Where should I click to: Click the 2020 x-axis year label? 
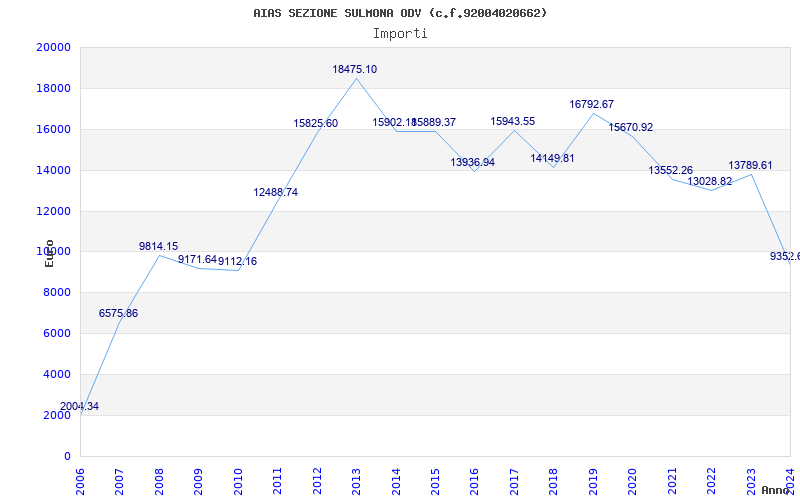click(x=633, y=481)
